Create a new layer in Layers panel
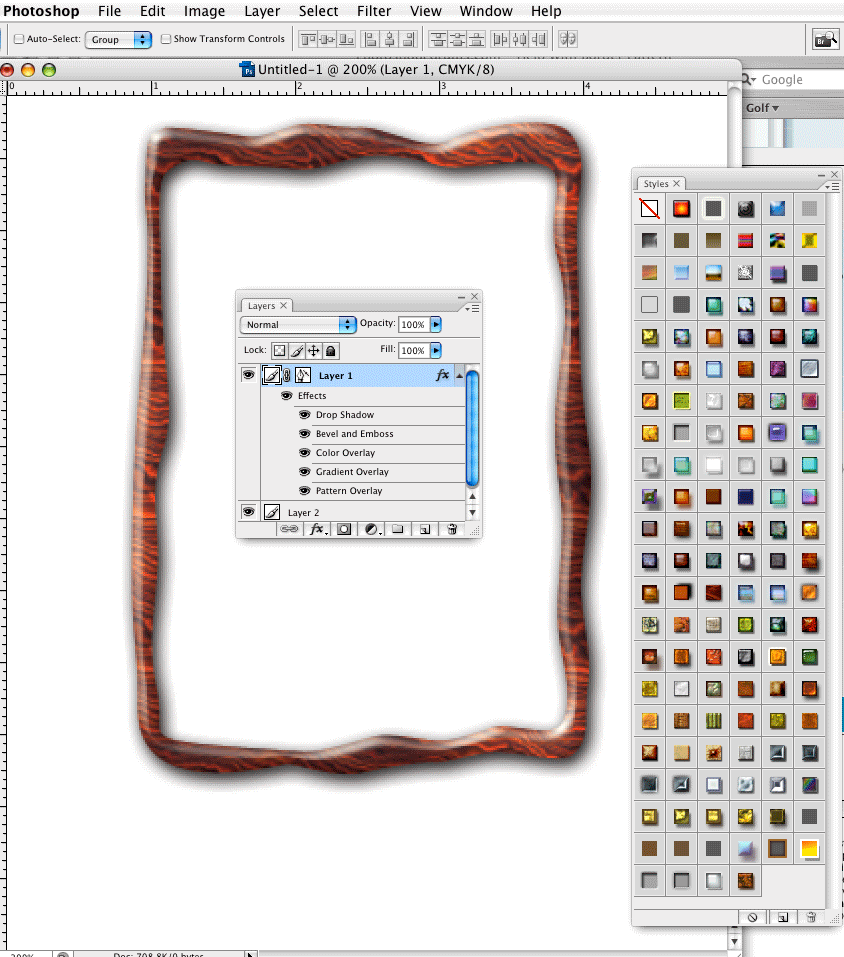 point(424,529)
